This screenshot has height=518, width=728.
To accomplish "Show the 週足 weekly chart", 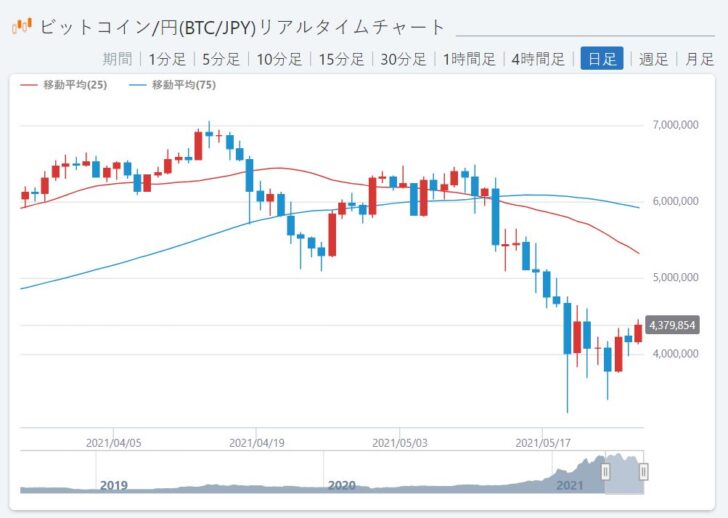I will [x=654, y=59].
